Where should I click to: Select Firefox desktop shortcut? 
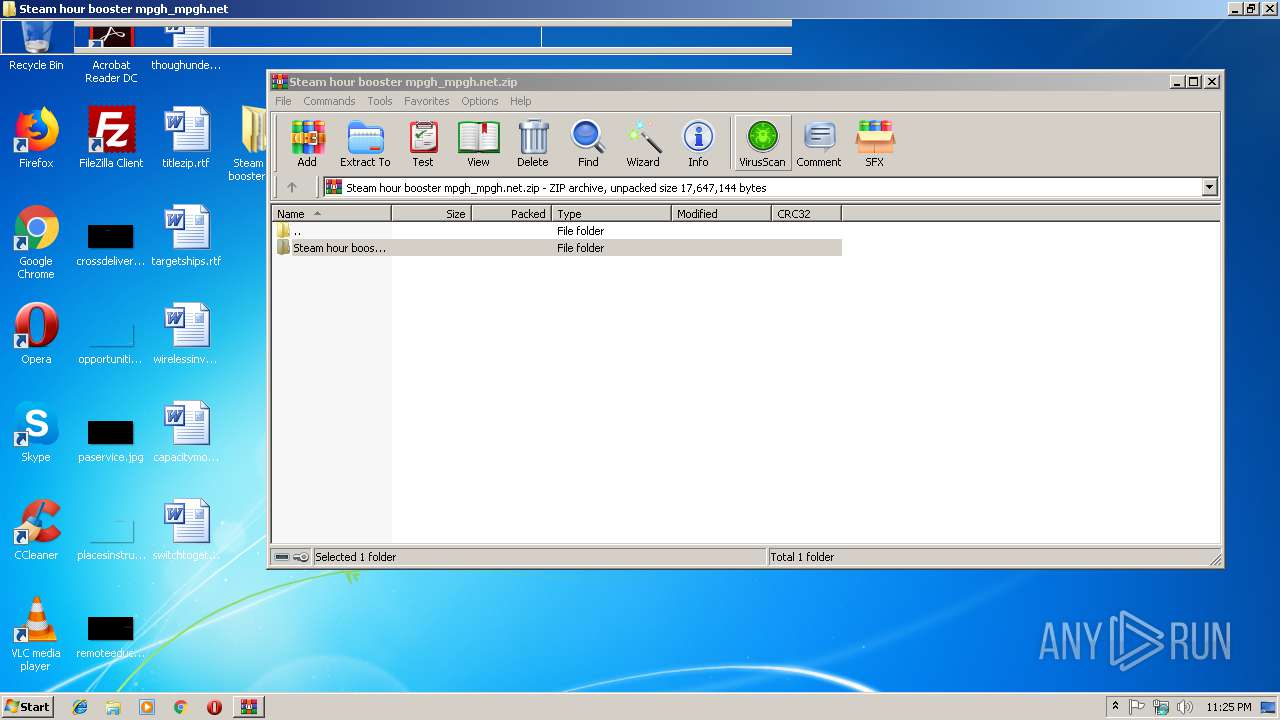point(36,138)
